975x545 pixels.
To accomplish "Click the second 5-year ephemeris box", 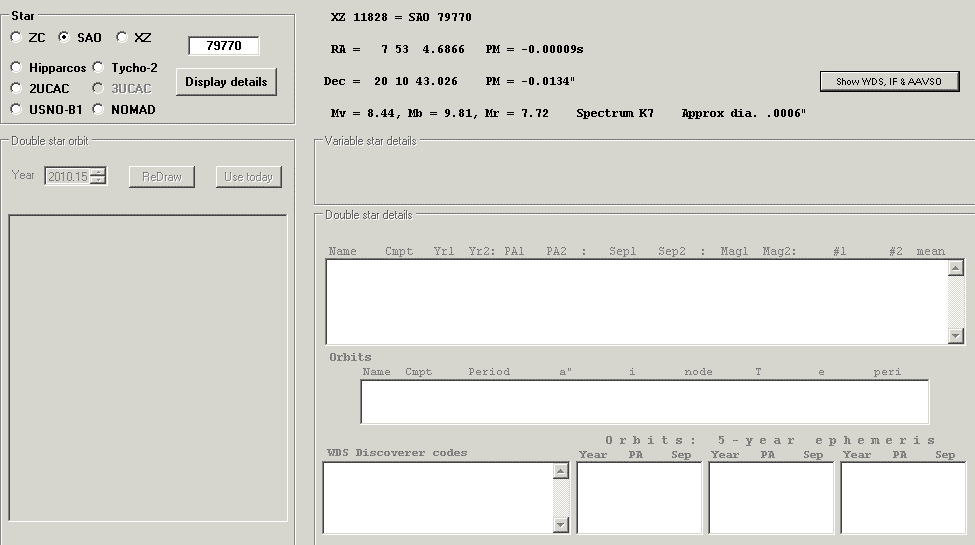I will click(771, 498).
